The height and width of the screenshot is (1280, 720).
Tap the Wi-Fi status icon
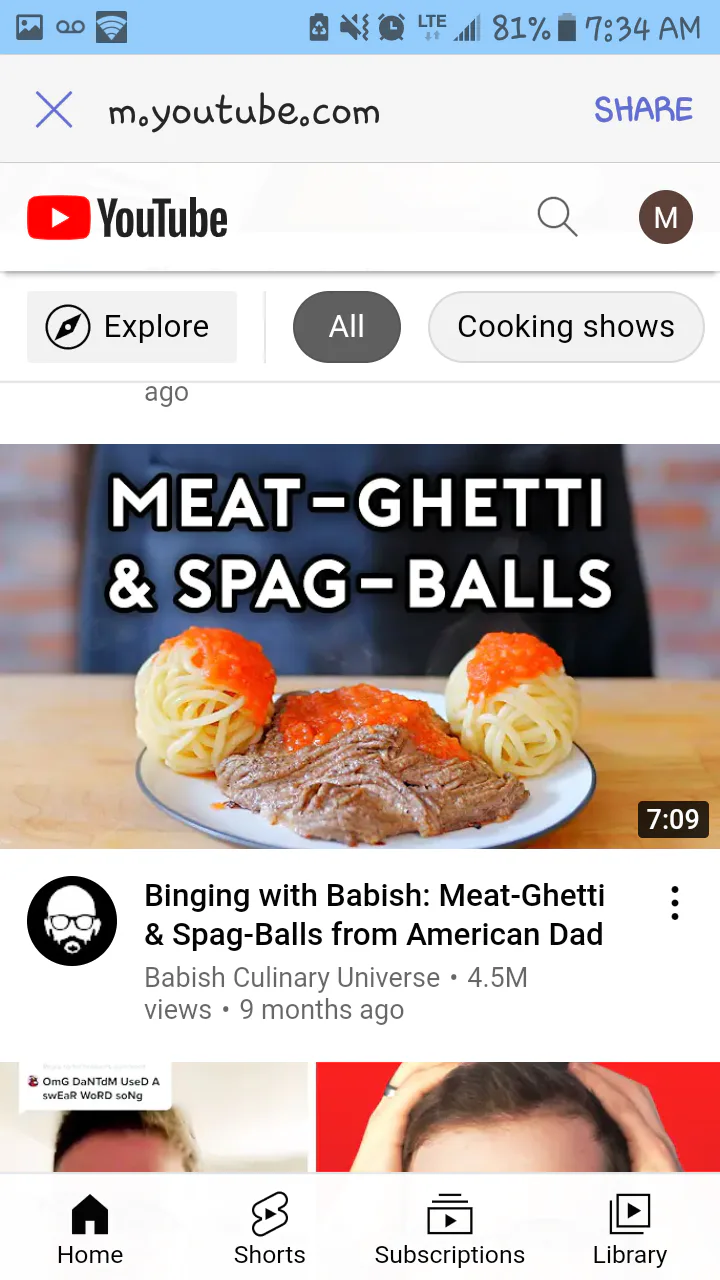pyautogui.click(x=112, y=27)
